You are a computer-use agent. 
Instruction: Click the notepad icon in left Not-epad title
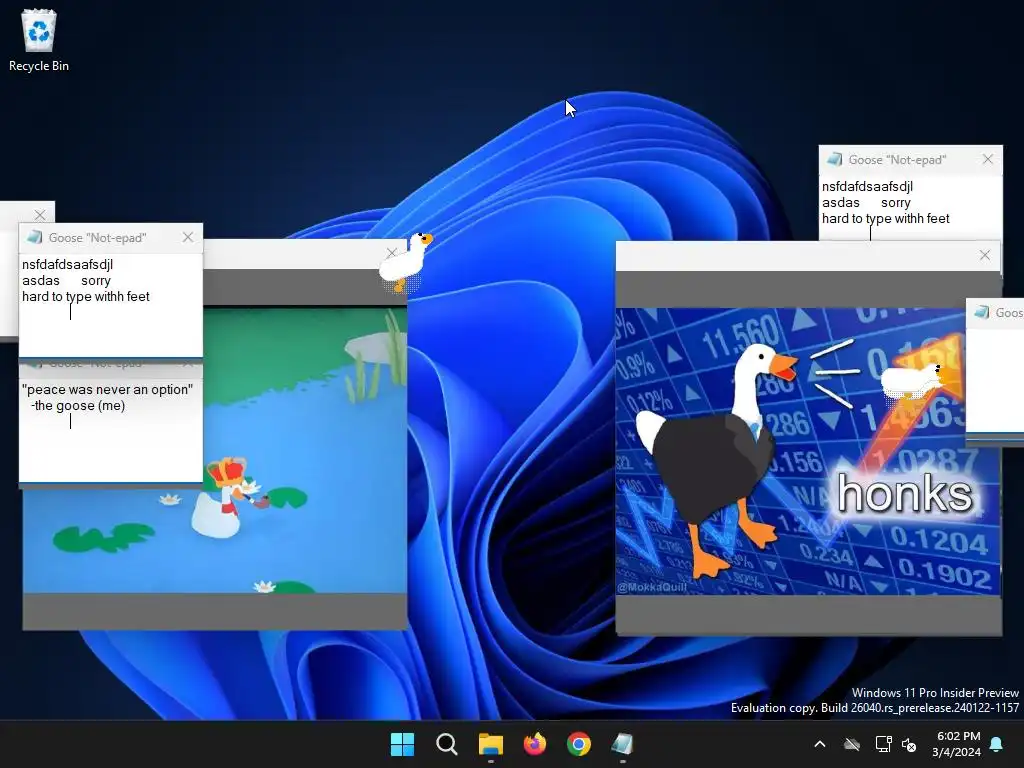pos(34,237)
